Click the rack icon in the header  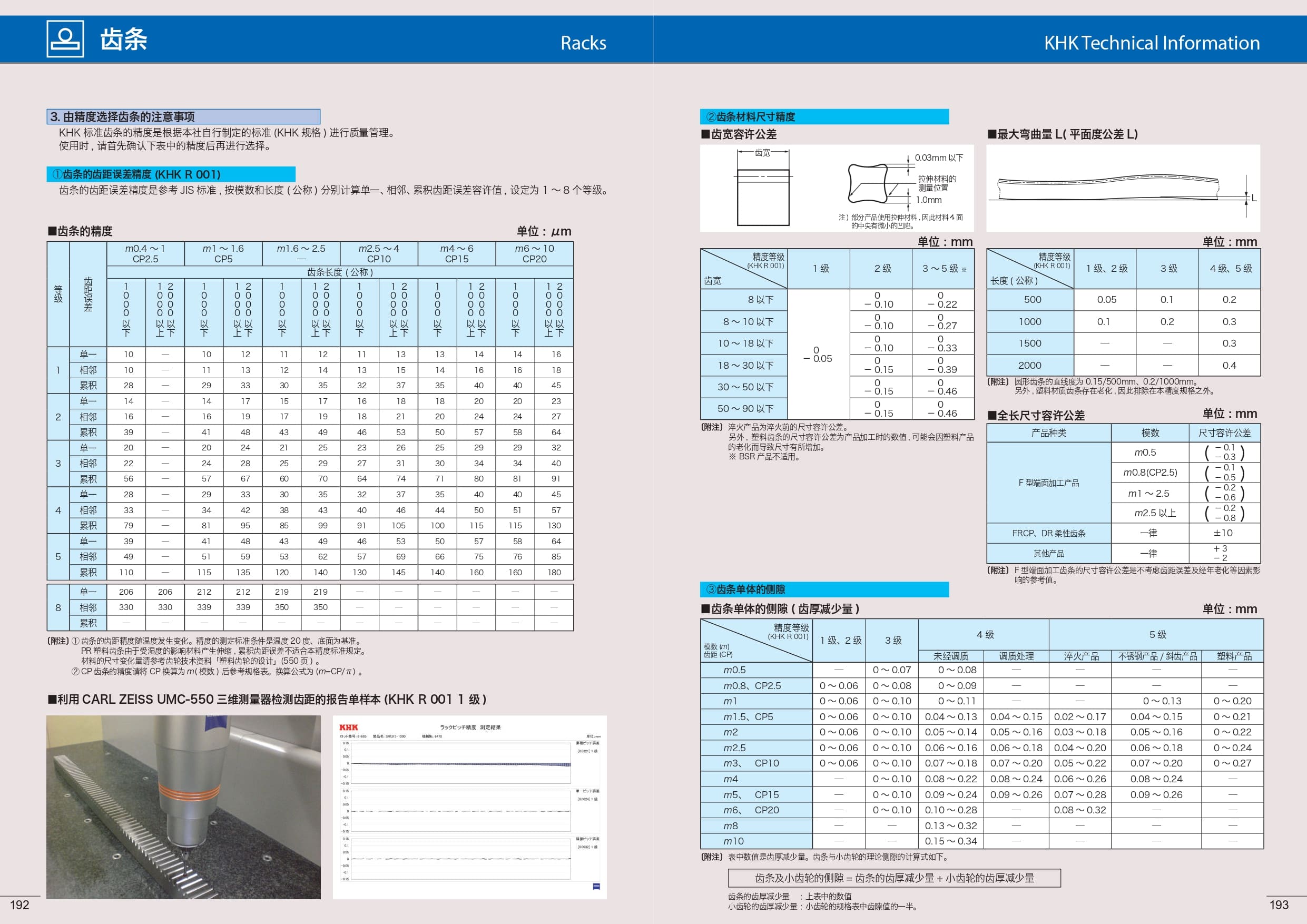tap(65, 38)
